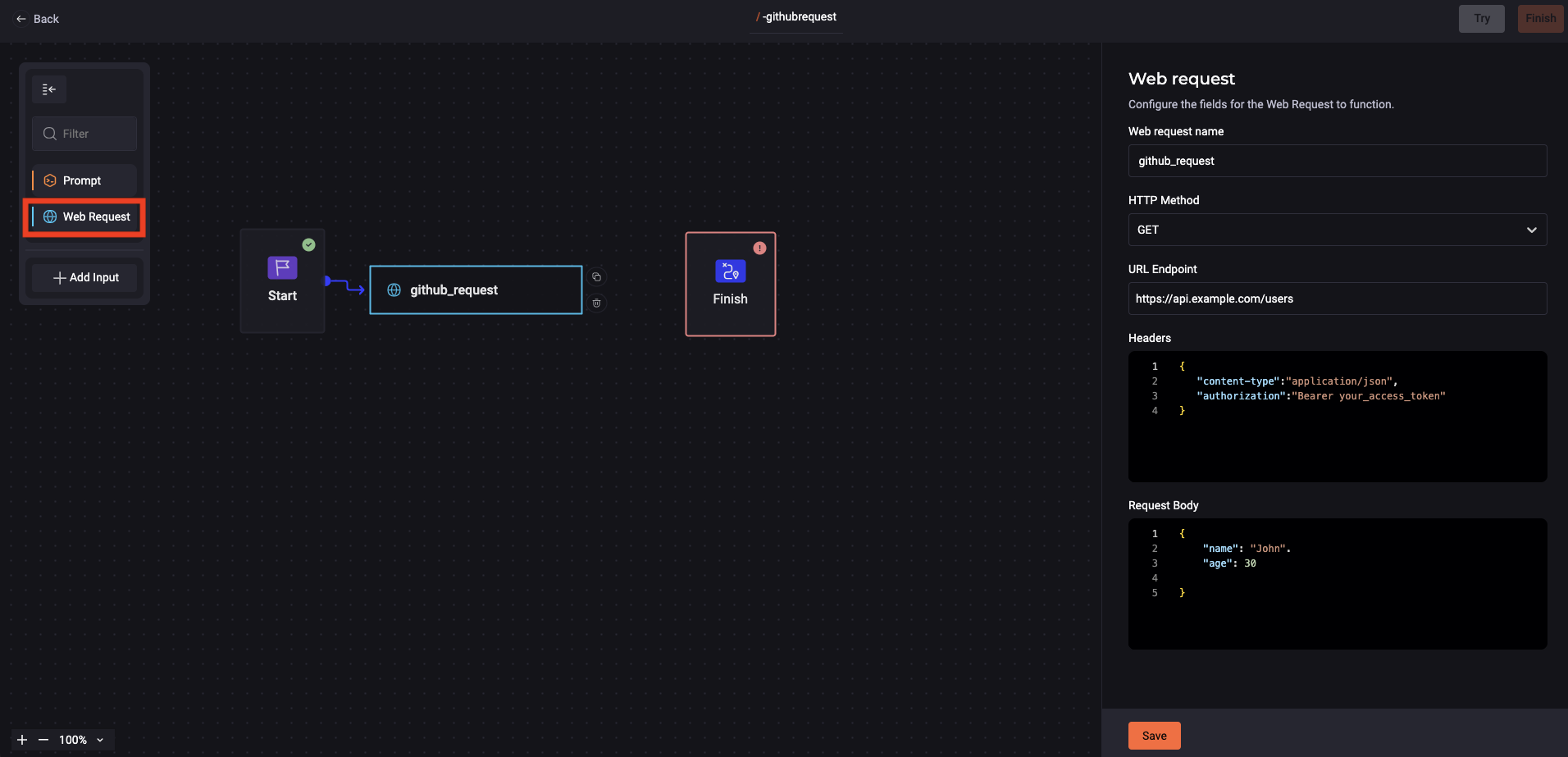Click the Web Request globe icon
1568x757 pixels.
(x=48, y=217)
